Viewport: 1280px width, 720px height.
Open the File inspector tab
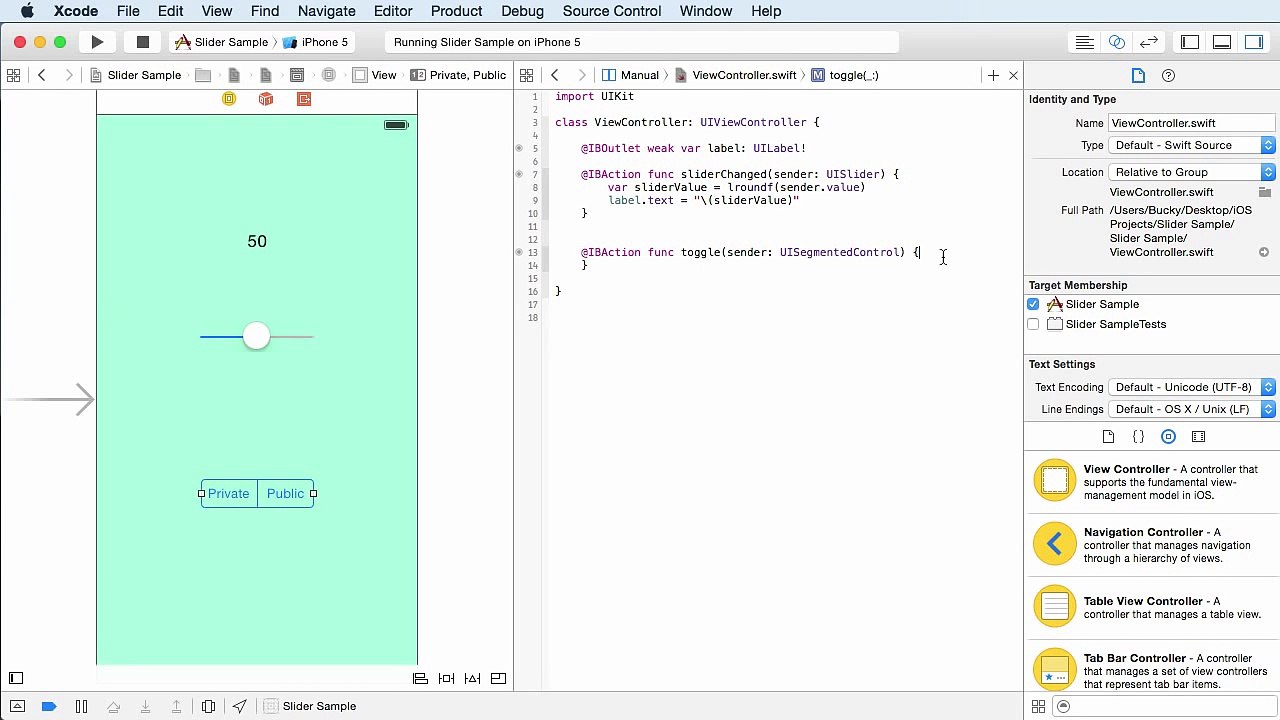[1138, 76]
